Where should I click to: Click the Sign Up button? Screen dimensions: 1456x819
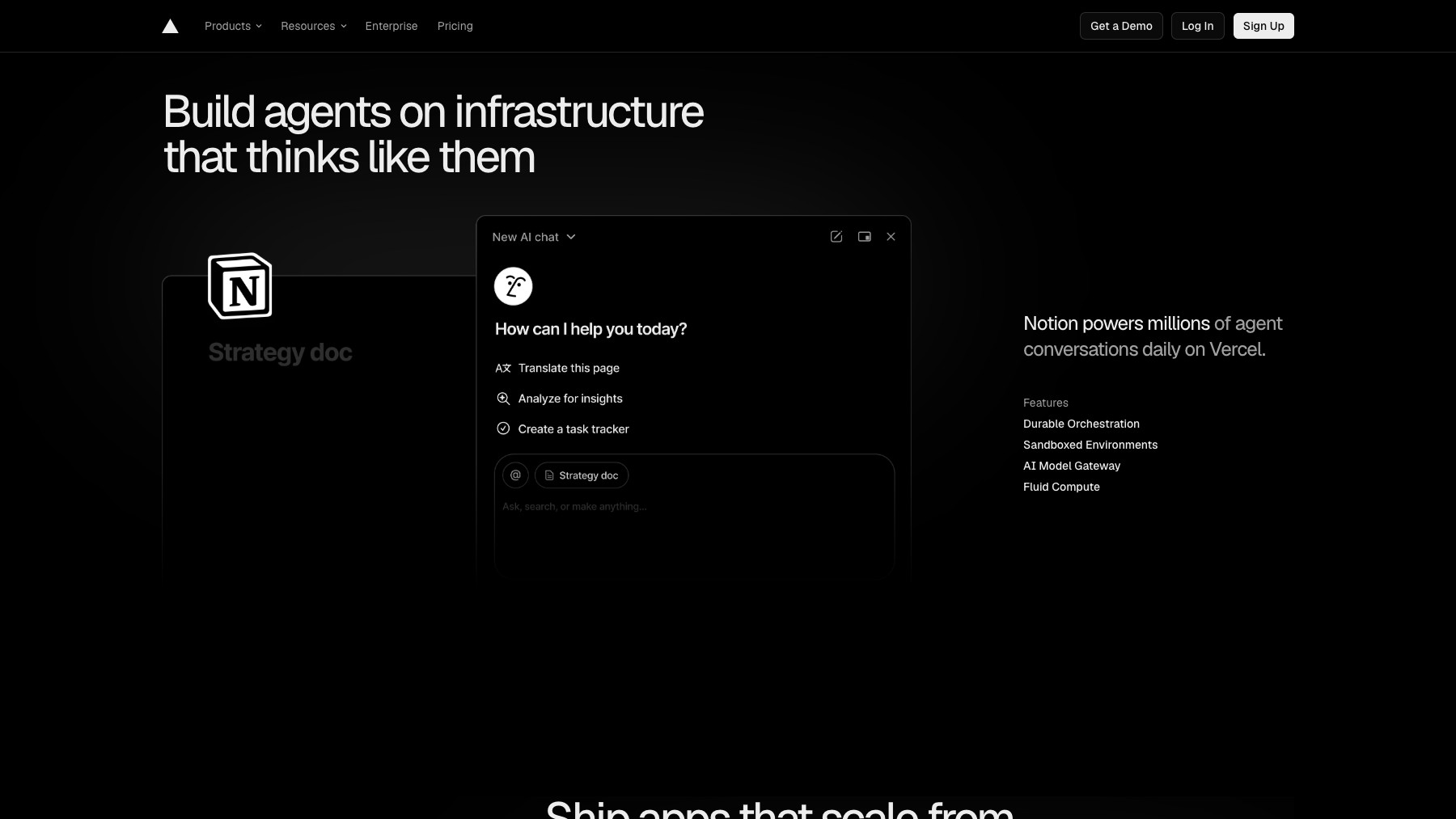(1263, 26)
